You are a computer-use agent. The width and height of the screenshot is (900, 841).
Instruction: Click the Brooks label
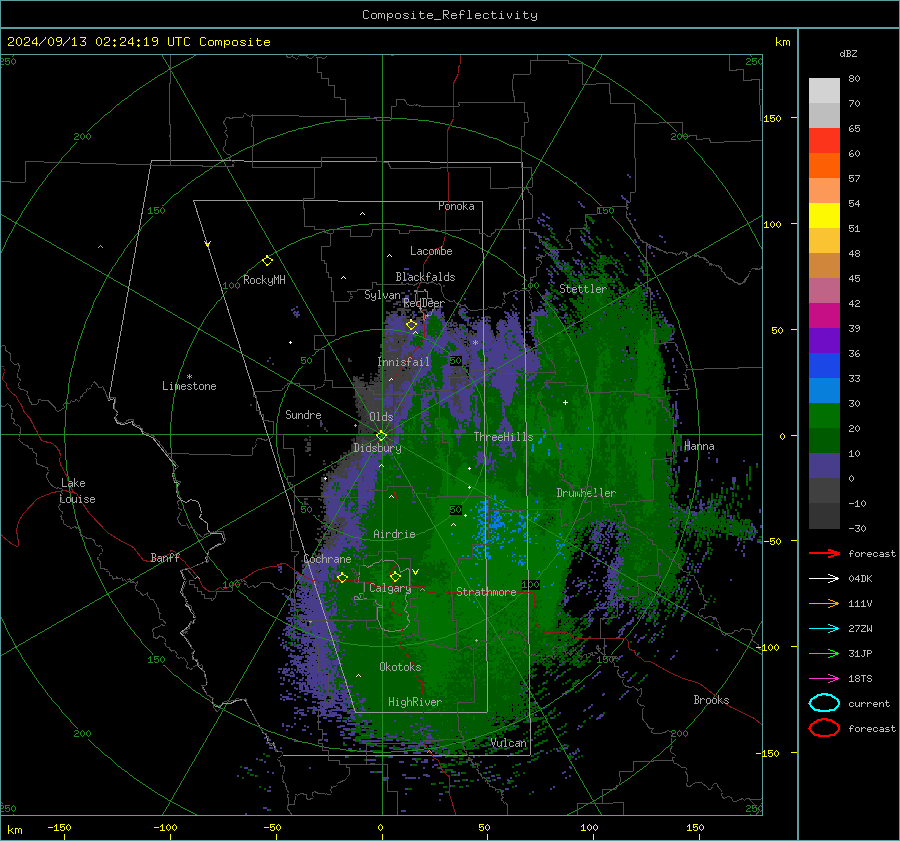[x=711, y=700]
